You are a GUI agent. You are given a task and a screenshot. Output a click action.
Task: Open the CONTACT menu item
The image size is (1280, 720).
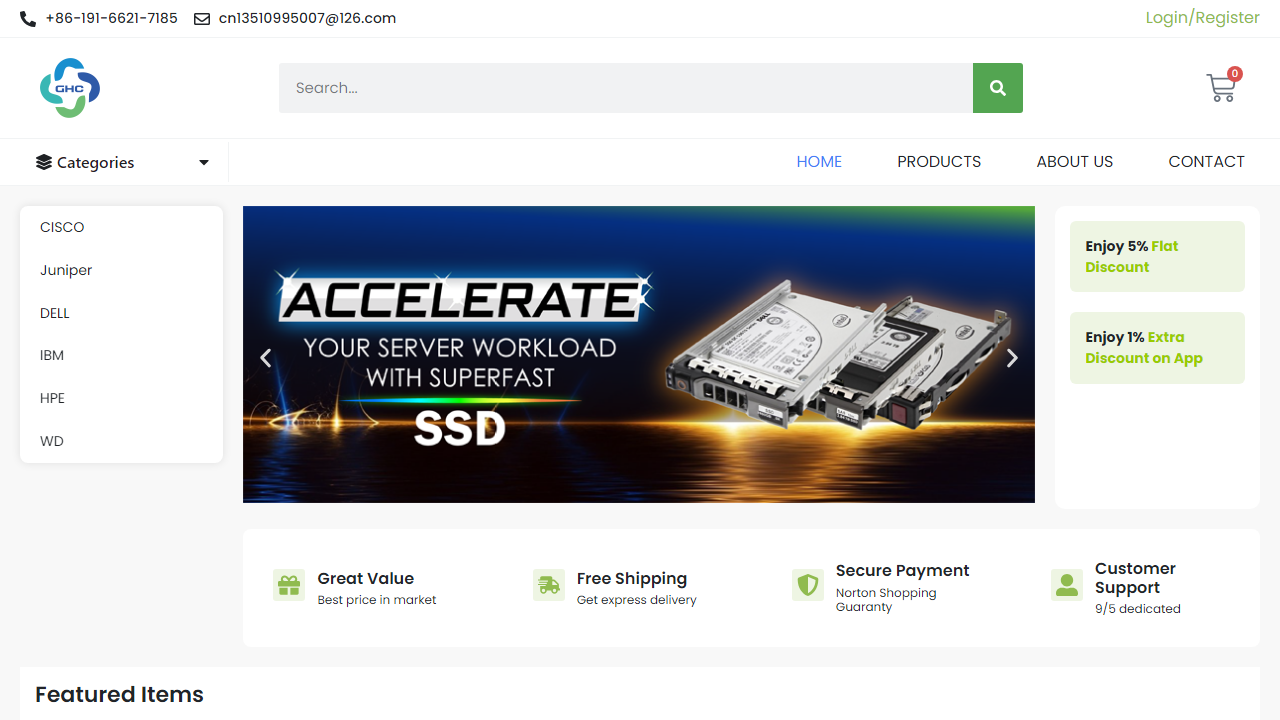click(x=1207, y=162)
